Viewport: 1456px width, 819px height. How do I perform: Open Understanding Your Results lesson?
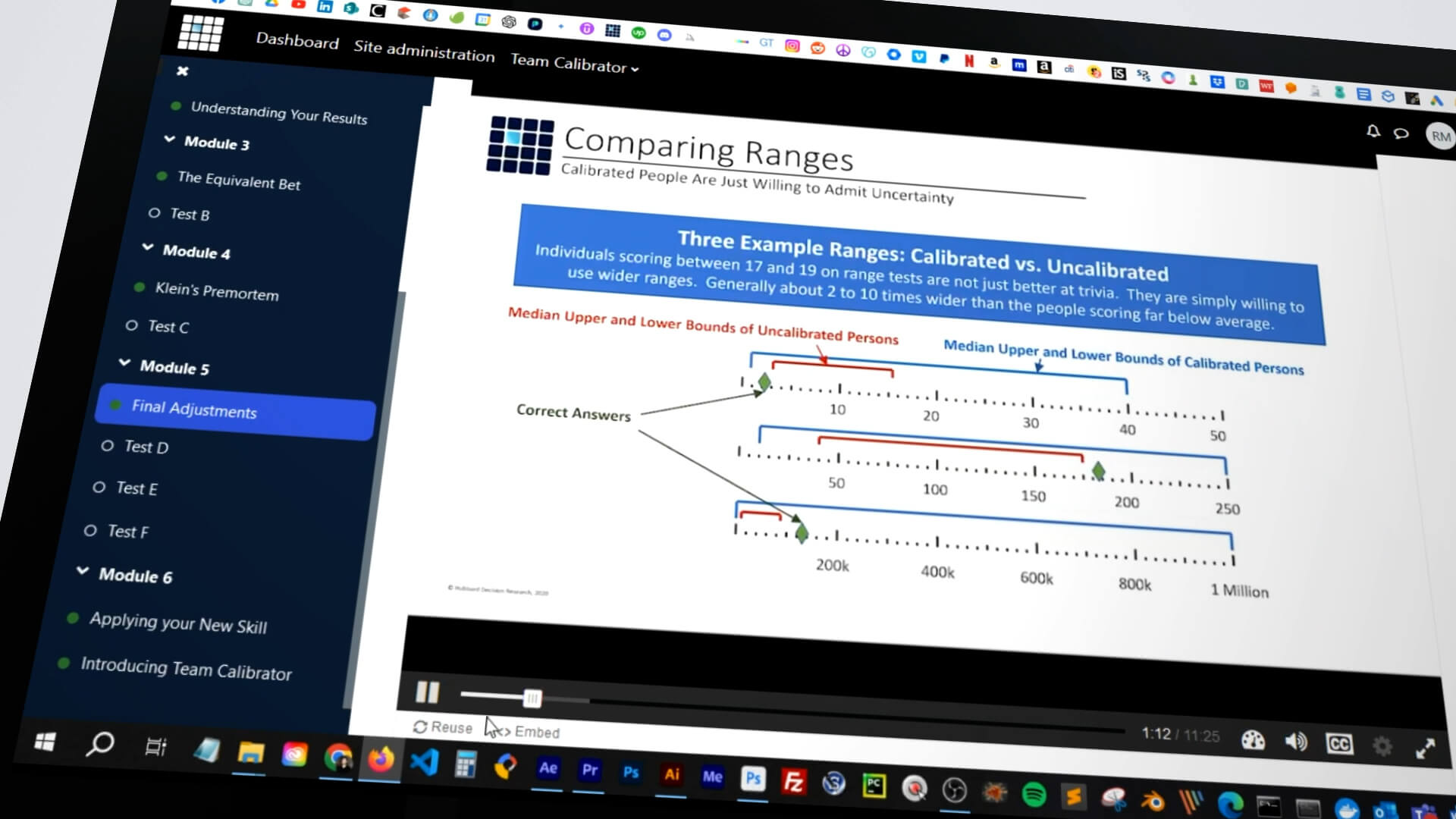click(x=278, y=112)
